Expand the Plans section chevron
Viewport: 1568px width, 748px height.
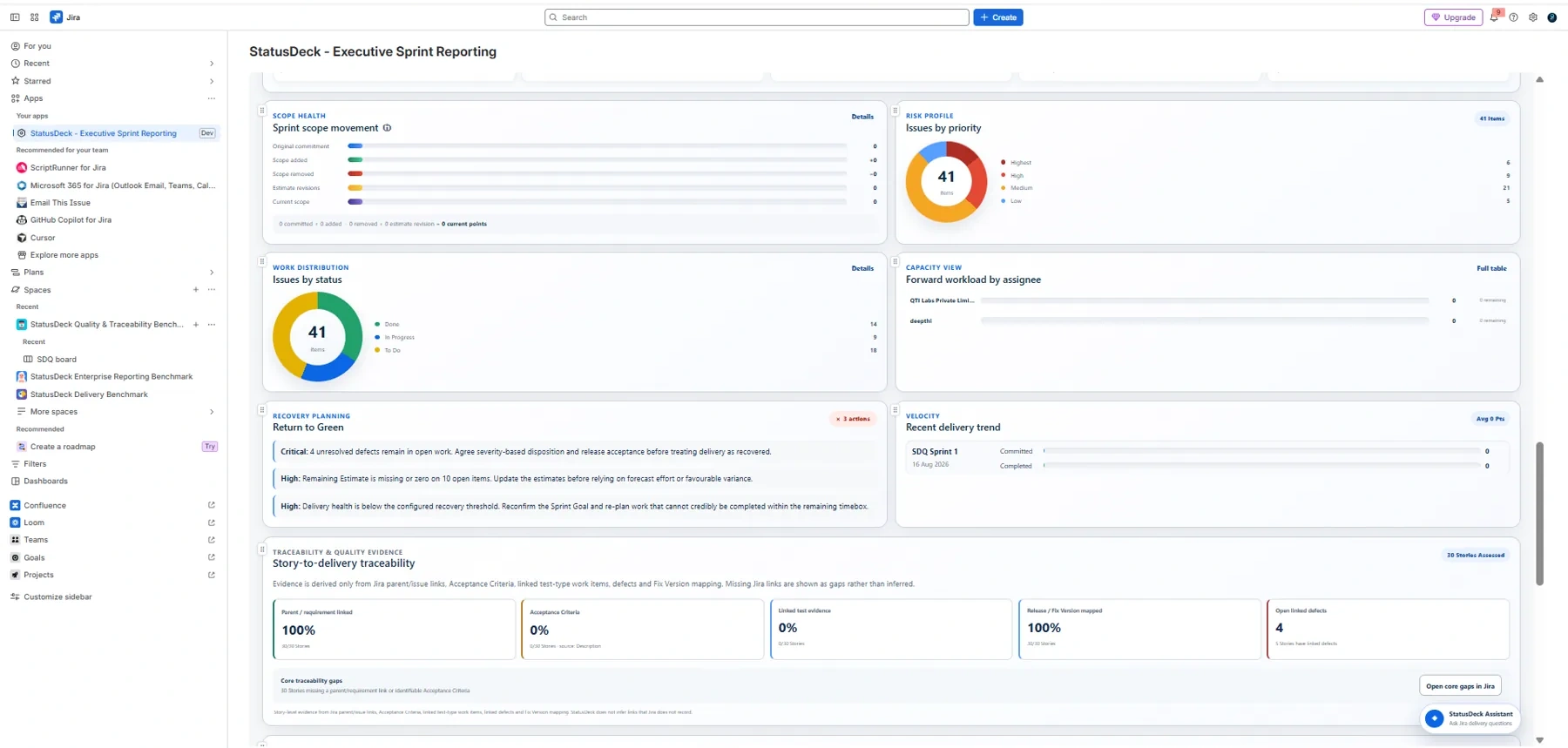point(212,273)
